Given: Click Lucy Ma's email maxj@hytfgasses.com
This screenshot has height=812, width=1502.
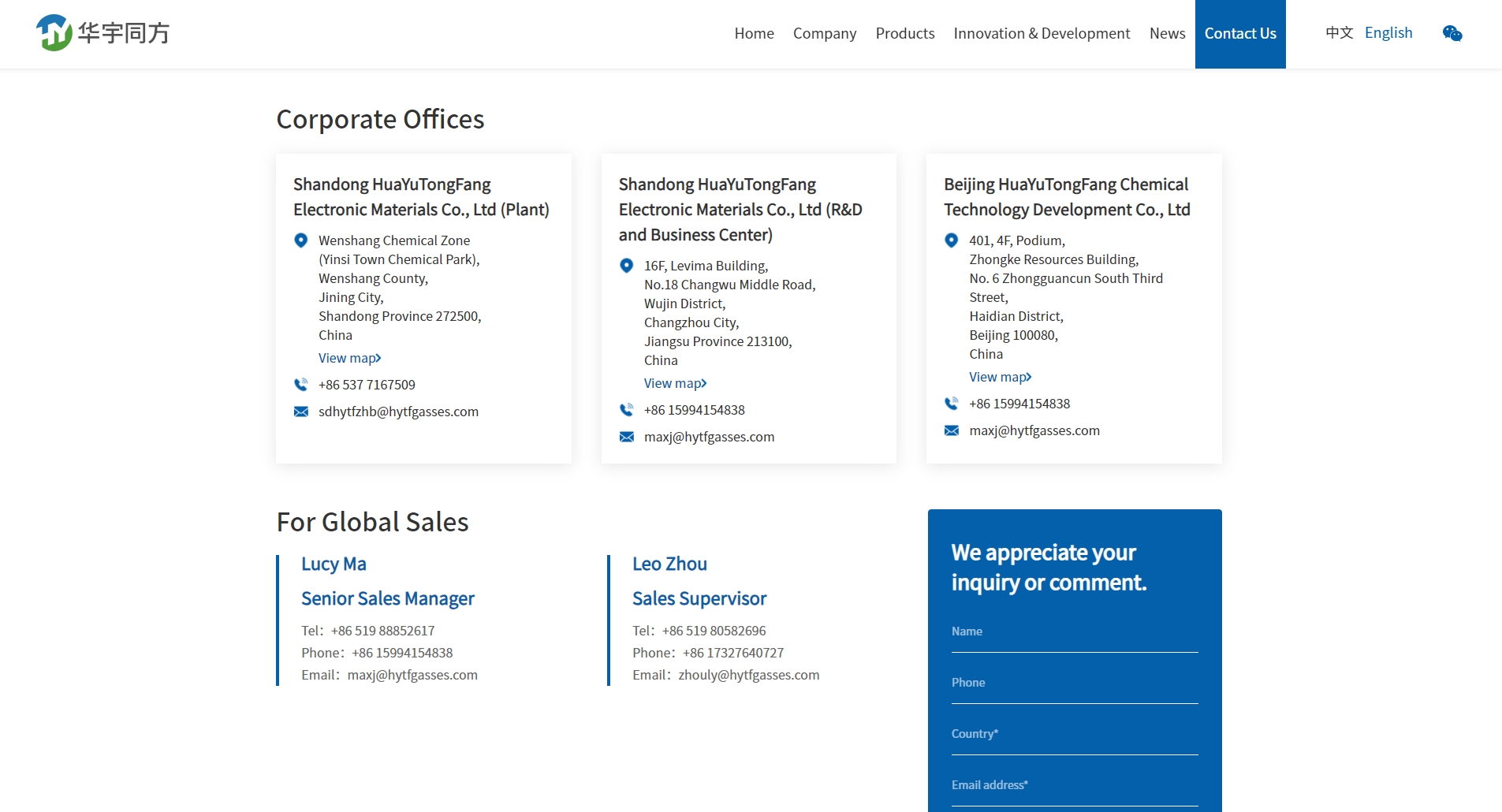Looking at the screenshot, I should pos(412,675).
